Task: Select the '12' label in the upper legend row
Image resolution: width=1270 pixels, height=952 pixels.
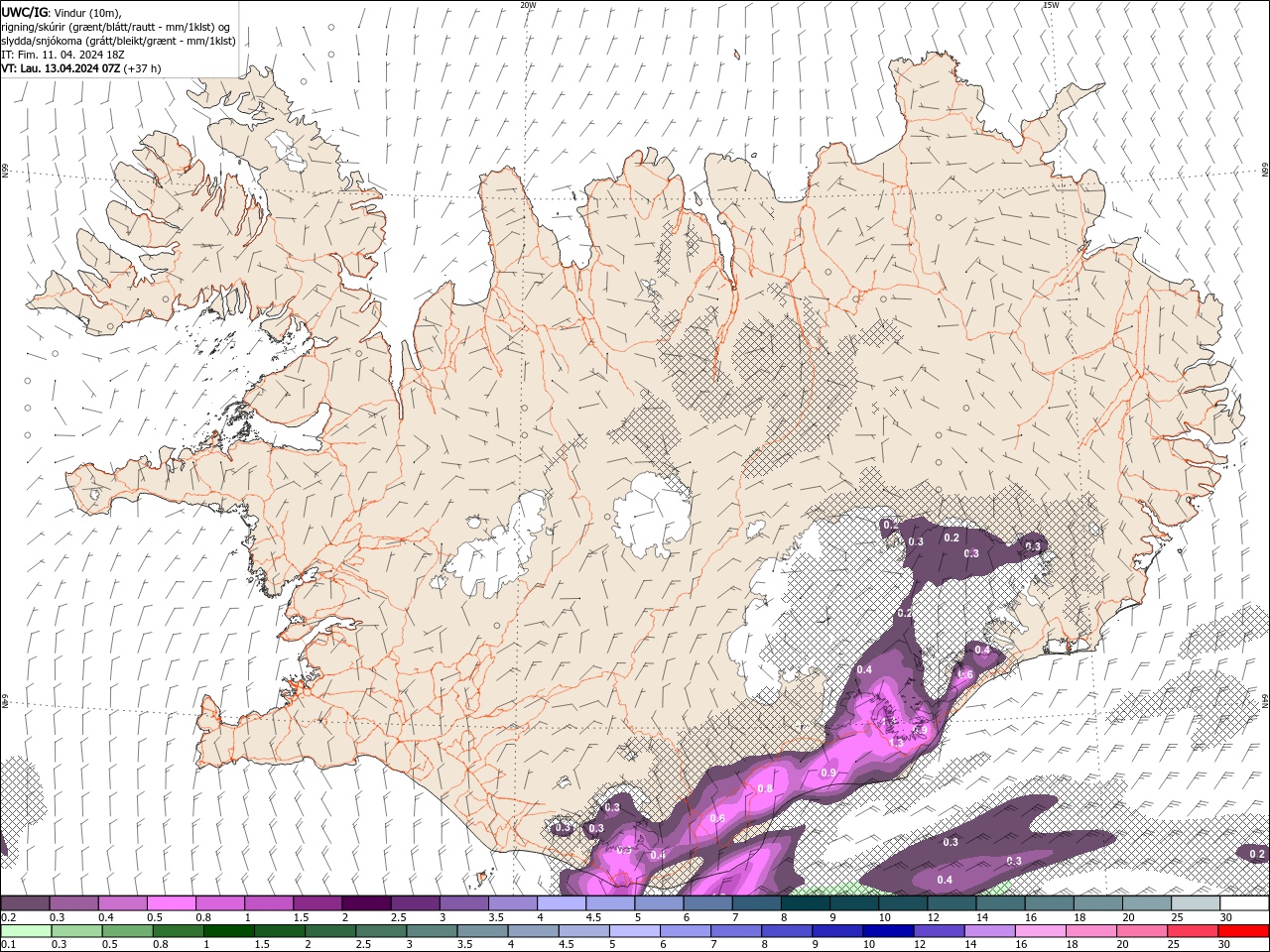Action: [x=933, y=917]
